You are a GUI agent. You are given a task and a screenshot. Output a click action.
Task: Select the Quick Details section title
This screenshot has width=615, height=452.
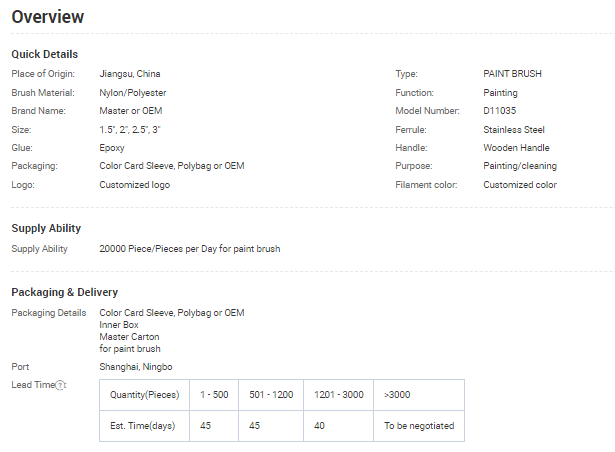click(44, 54)
